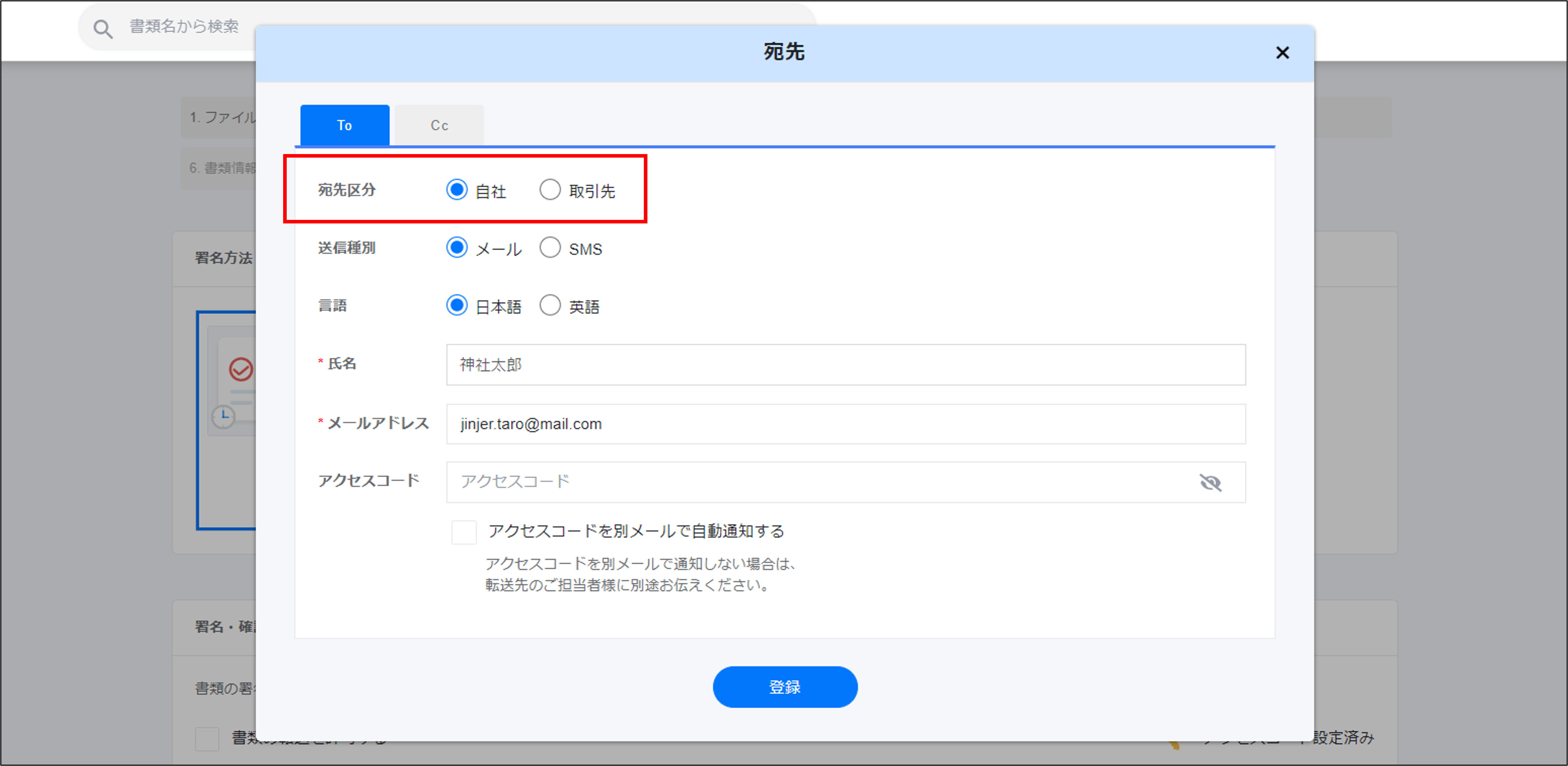This screenshot has height=766, width=1568.
Task: Choose メール as send type
Action: click(456, 248)
